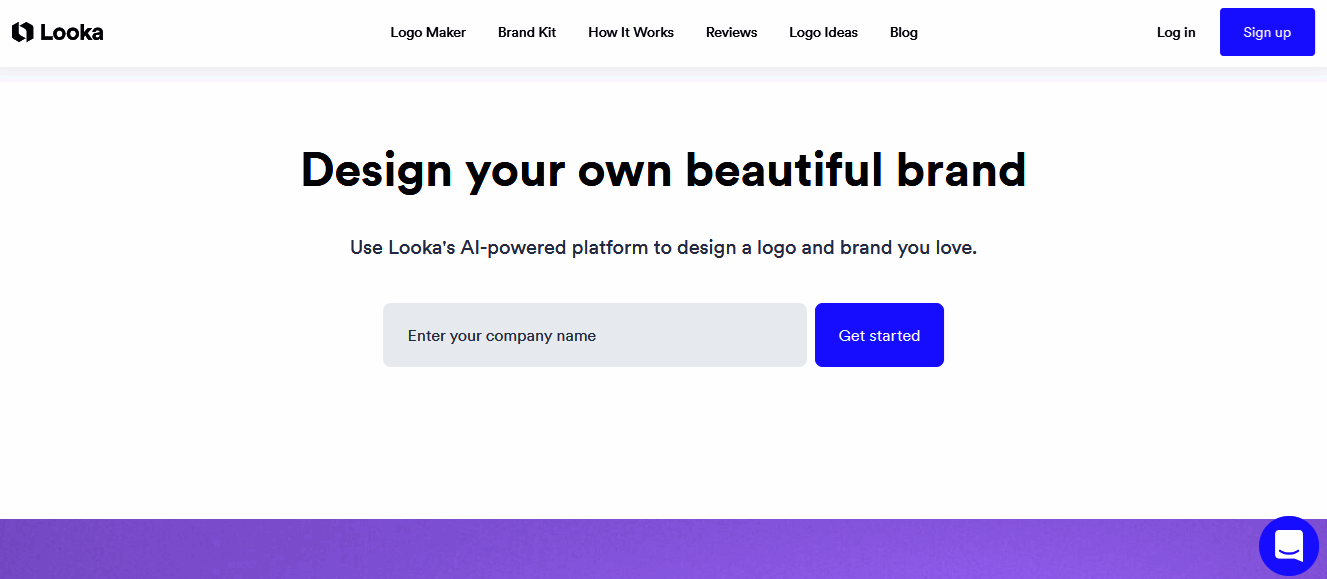Click the Log in link
The width and height of the screenshot is (1327, 579).
click(1176, 32)
